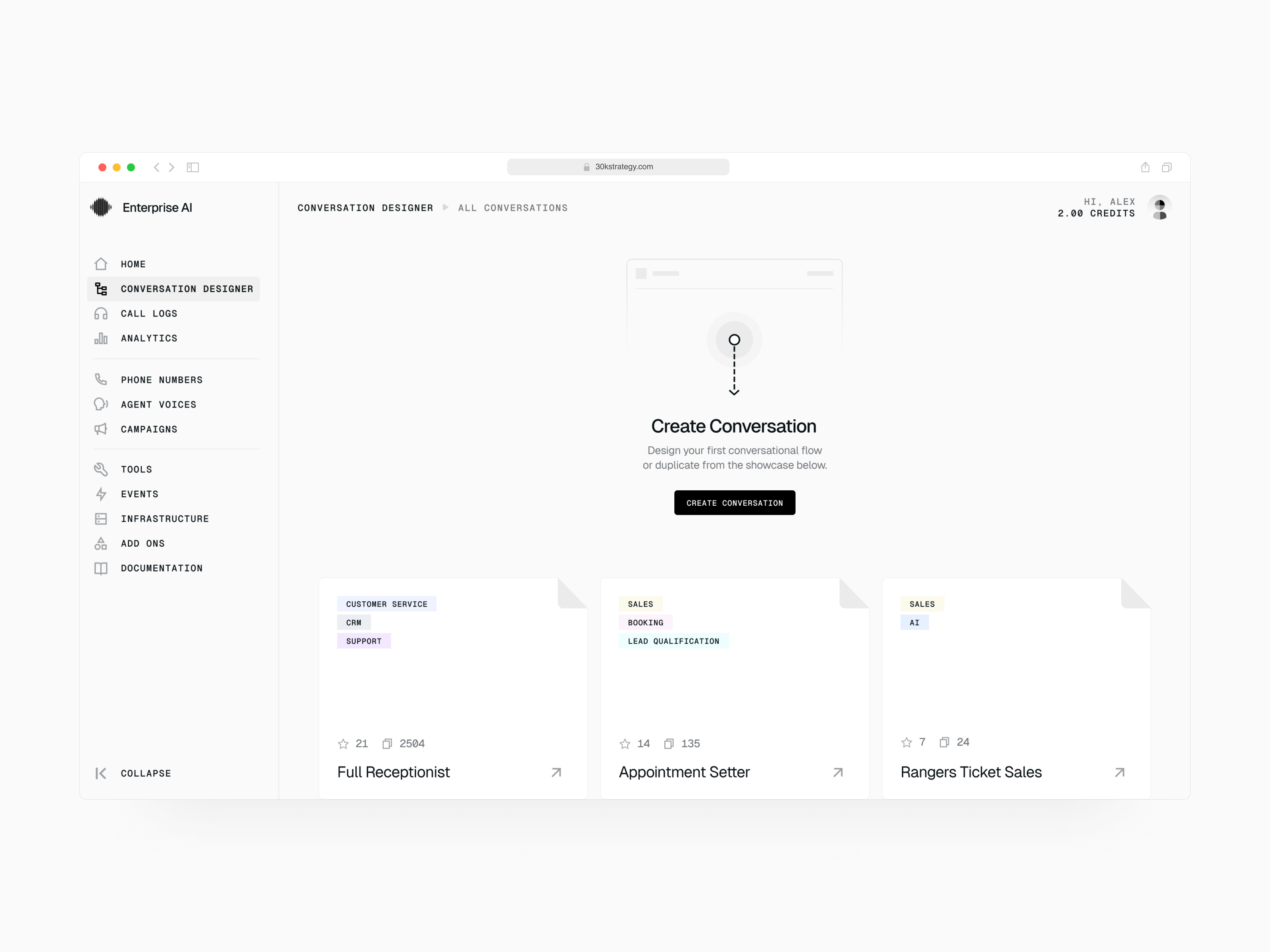Click the Collapse sidebar label
This screenshot has width=1270, height=952.
click(146, 773)
